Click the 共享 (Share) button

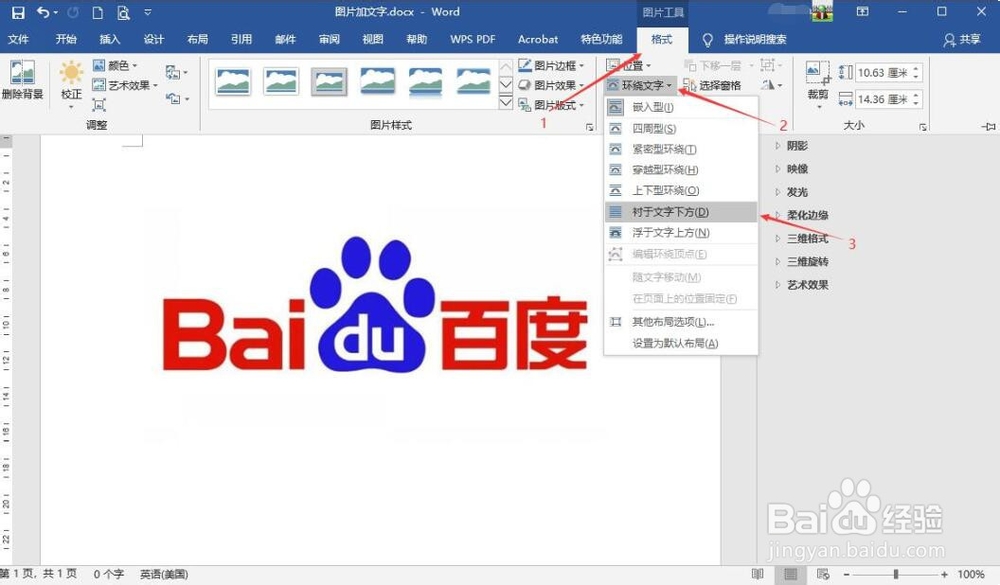(x=962, y=40)
